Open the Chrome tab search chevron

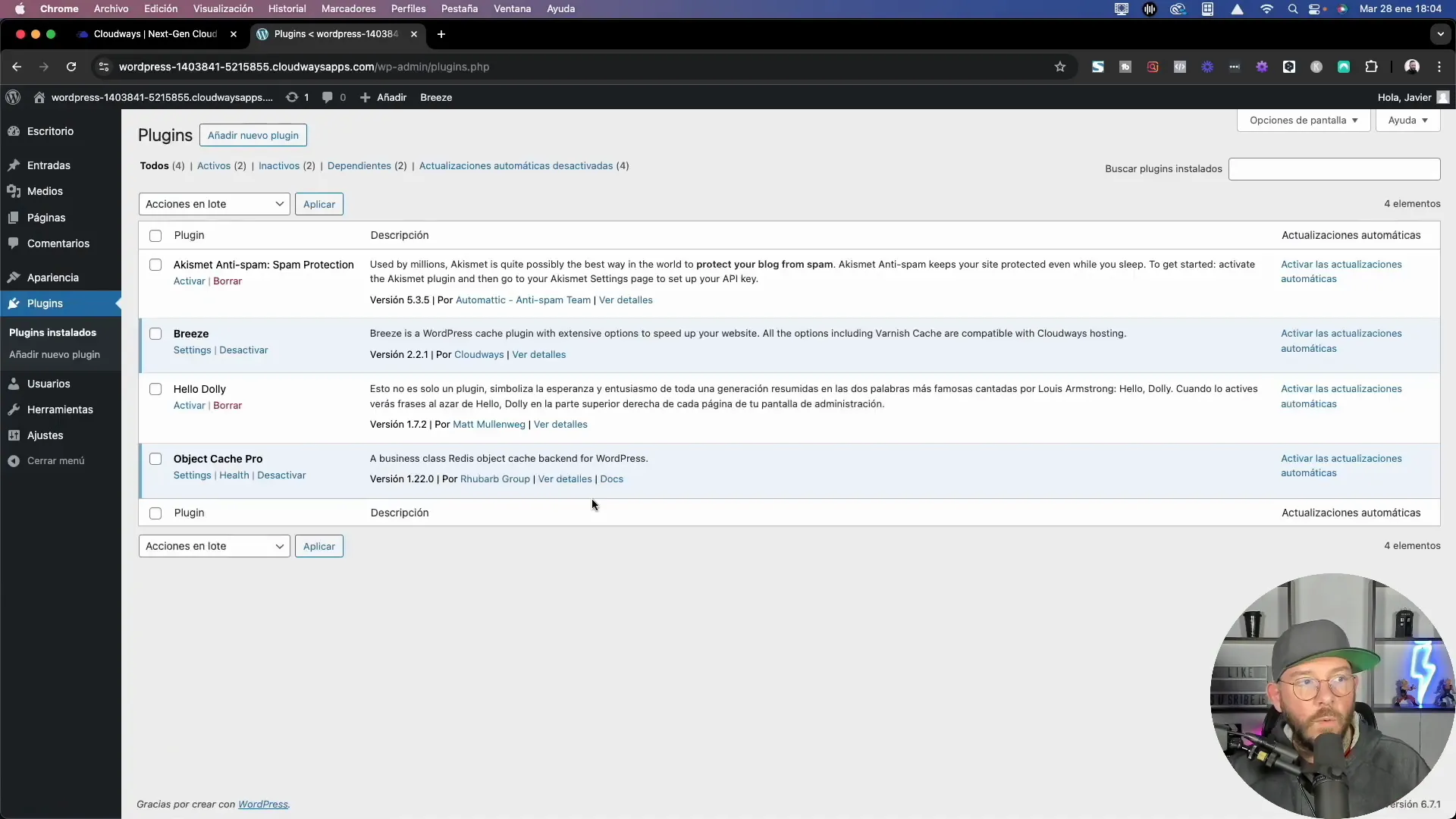[x=1440, y=34]
